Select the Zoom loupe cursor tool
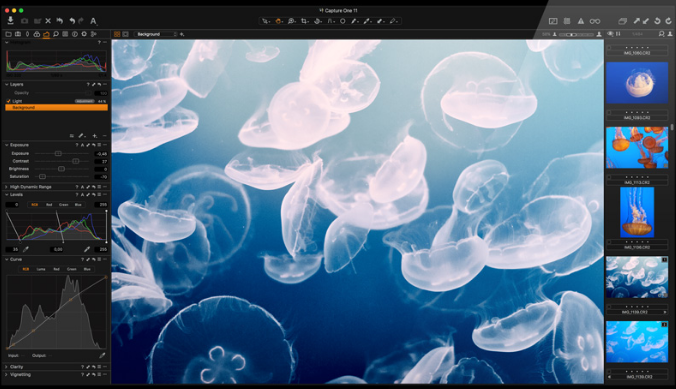This screenshot has height=389, width=676. 291,21
